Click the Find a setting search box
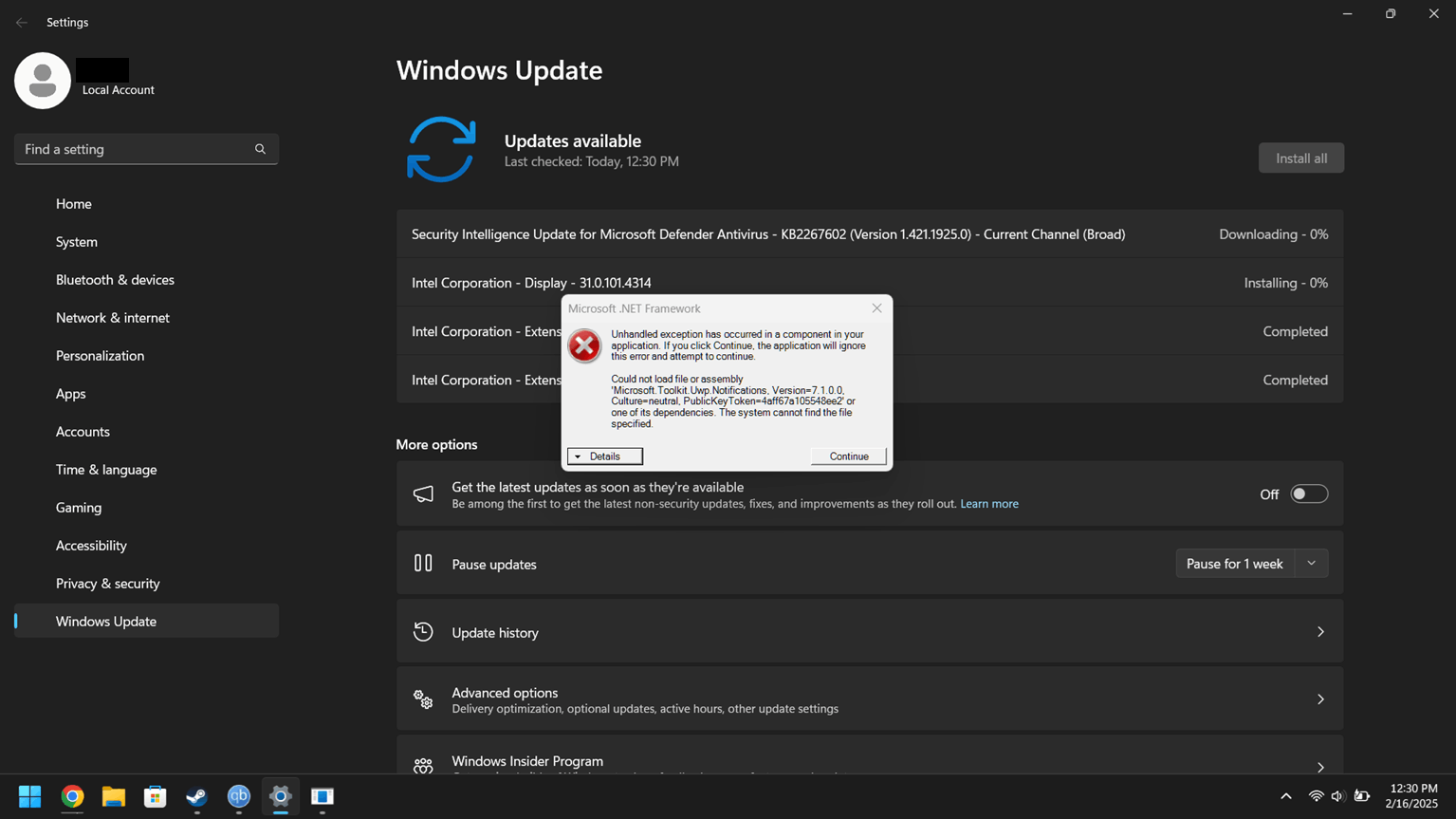 (146, 149)
